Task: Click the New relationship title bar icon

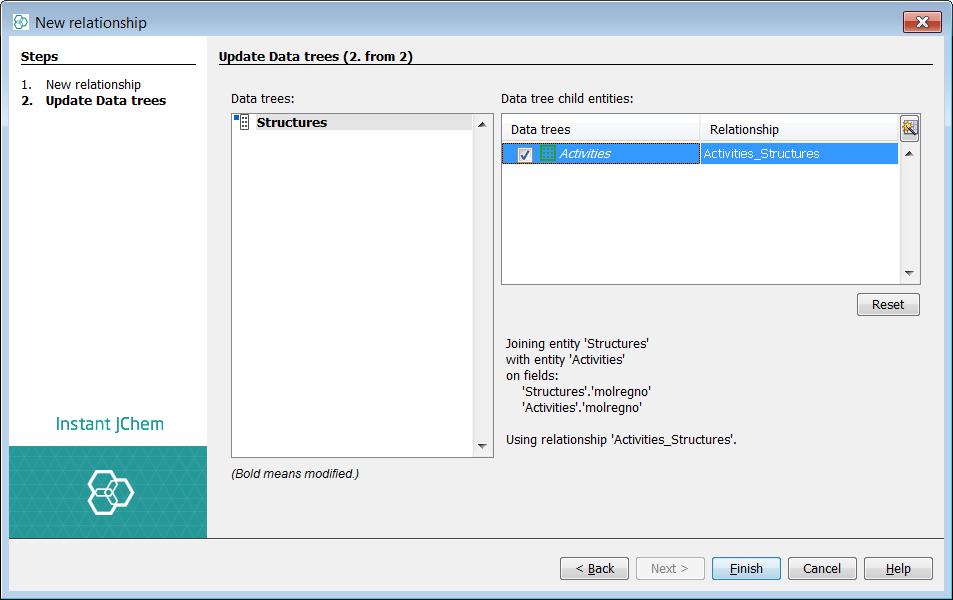Action: (x=21, y=22)
